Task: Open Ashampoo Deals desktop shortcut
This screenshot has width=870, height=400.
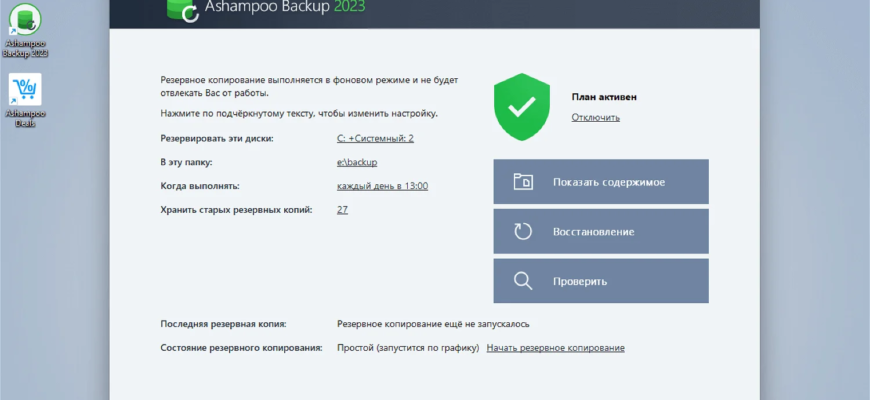Action: click(25, 100)
